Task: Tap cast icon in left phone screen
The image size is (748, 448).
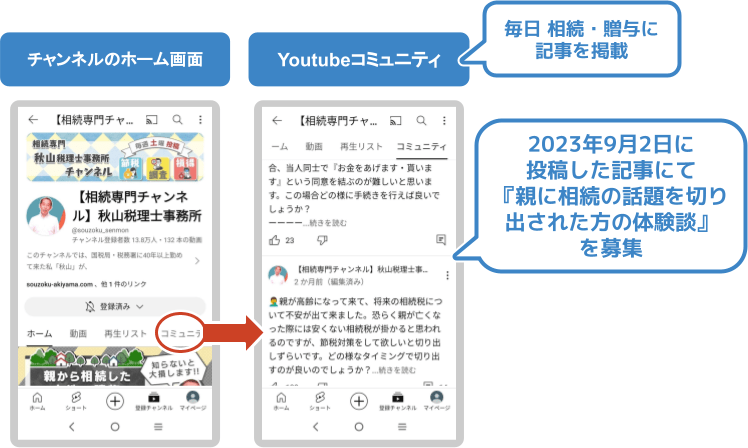Action: tap(152, 120)
